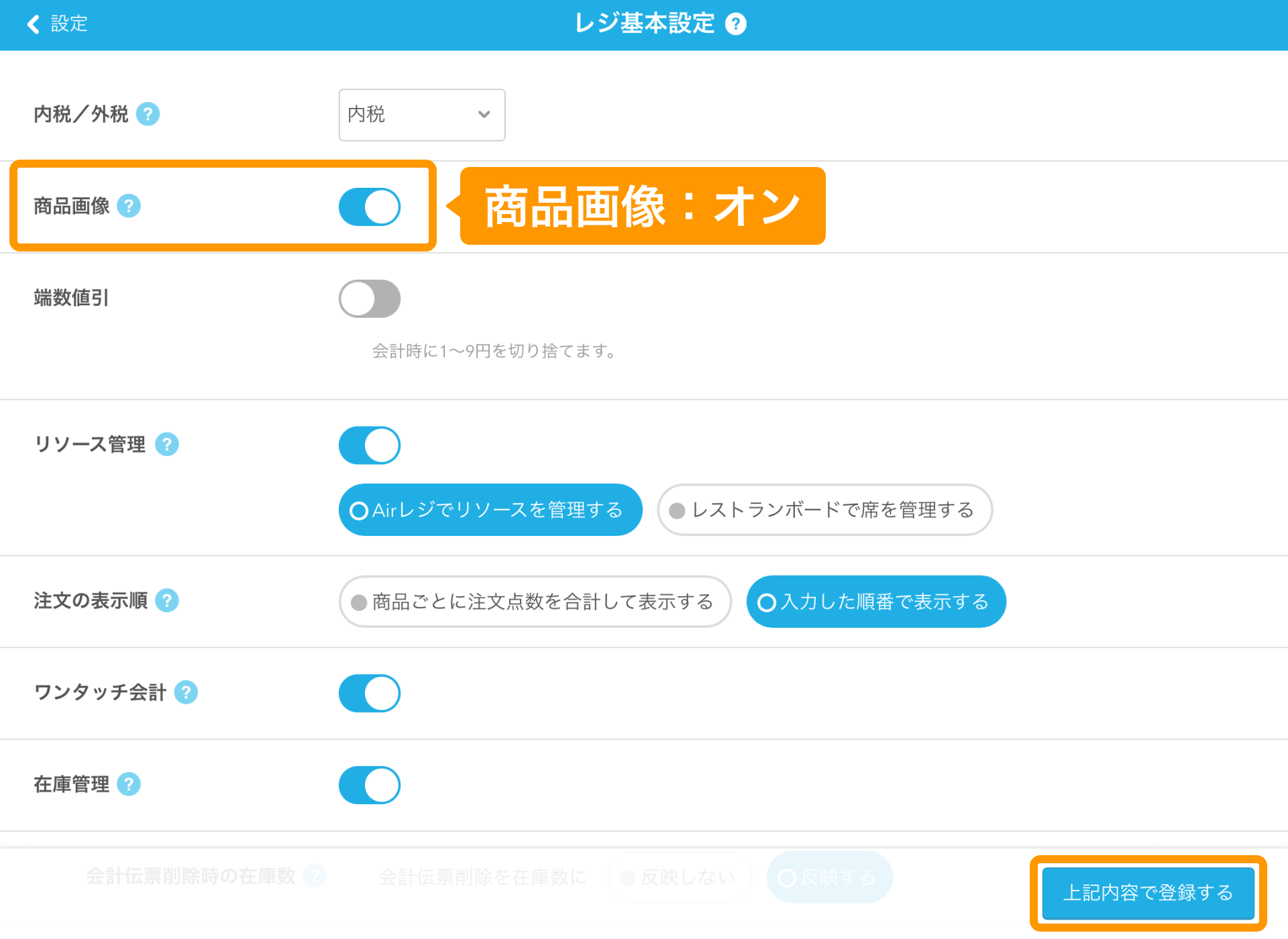Screen dimensions: 1288x939
Task: Open help icon next to ワンタッチ会計
Action: (186, 692)
